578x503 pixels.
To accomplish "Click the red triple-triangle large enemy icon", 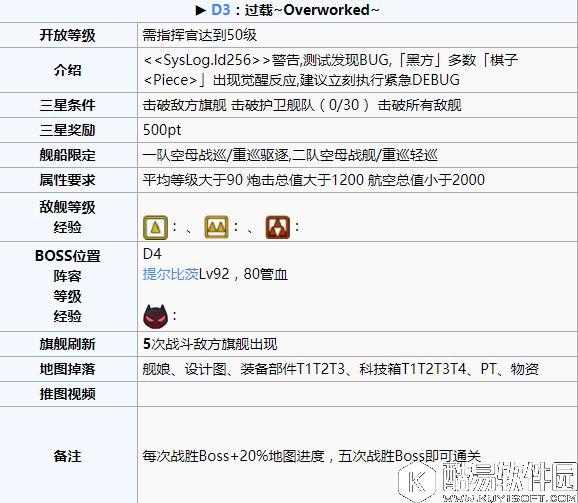I will point(278,227).
